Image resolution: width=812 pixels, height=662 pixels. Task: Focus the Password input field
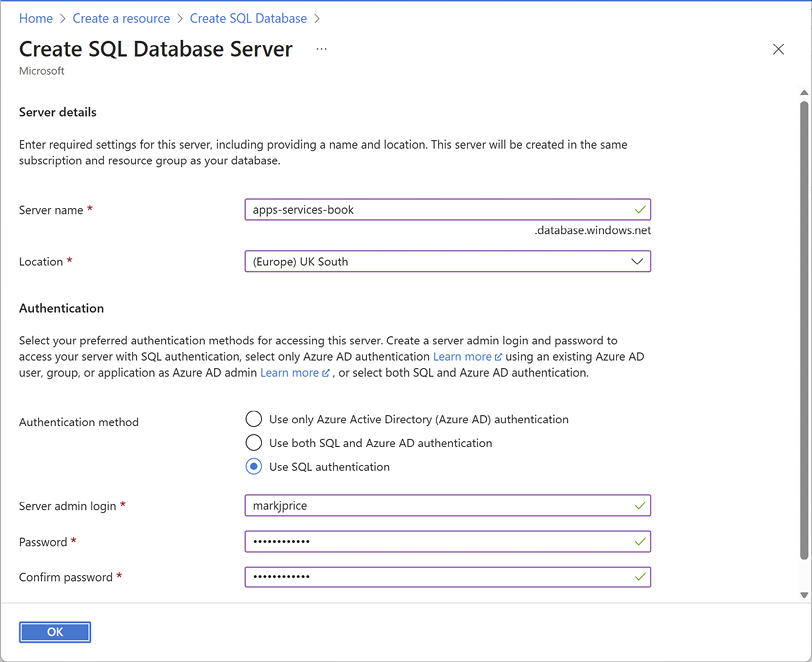pos(447,542)
